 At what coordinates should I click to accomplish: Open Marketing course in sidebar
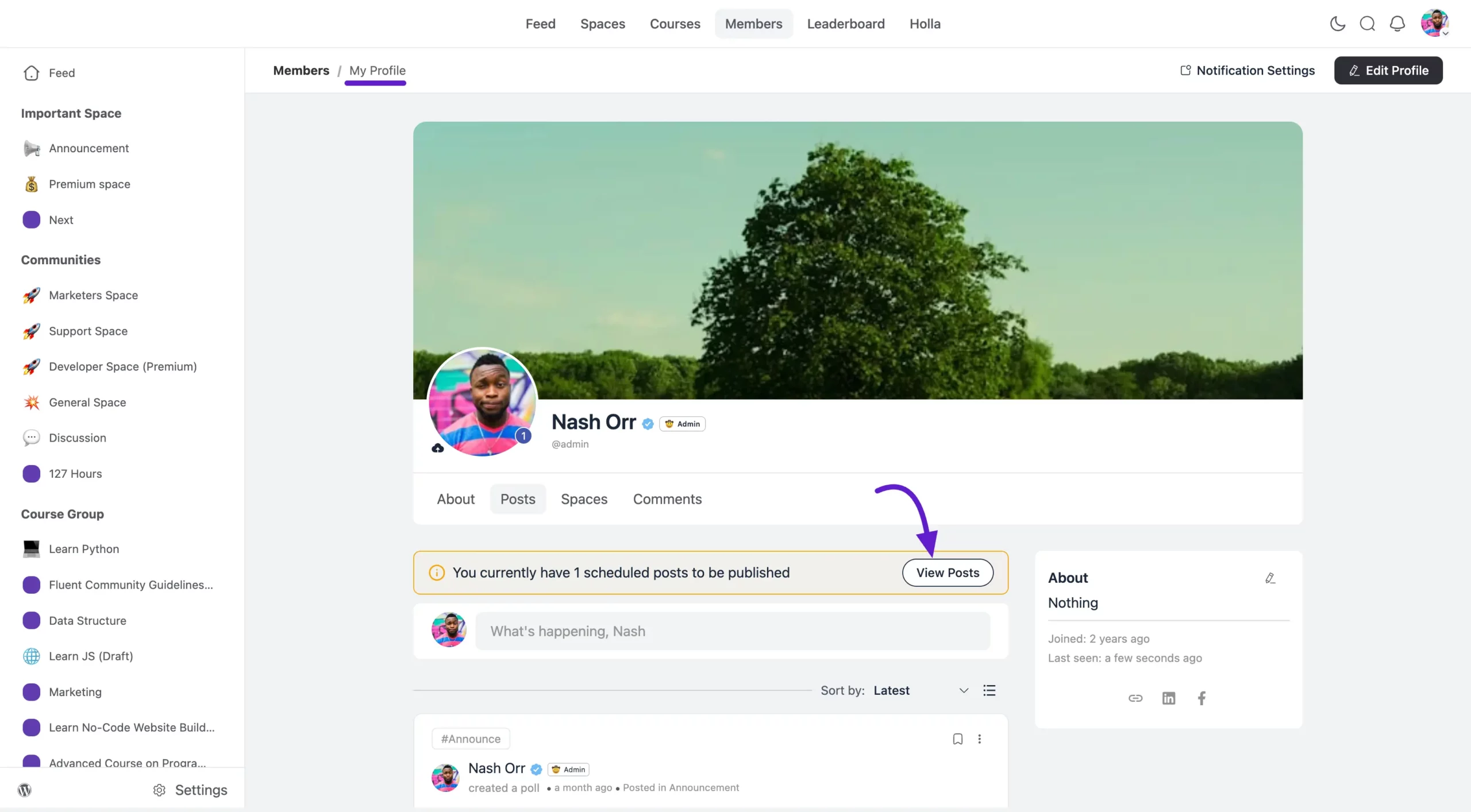coord(75,691)
